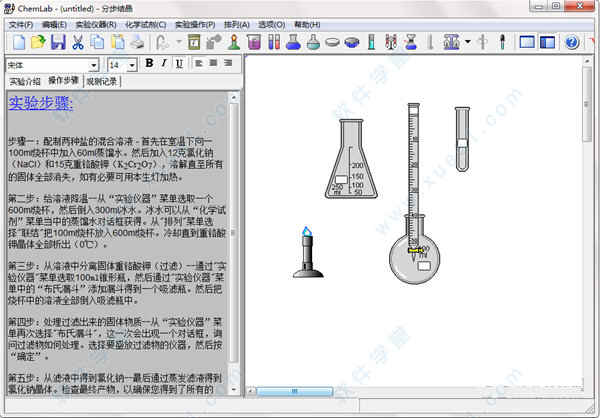Screen dimensions: 600x418
Task: Add a balance from toolbar
Action: [x=452, y=42]
